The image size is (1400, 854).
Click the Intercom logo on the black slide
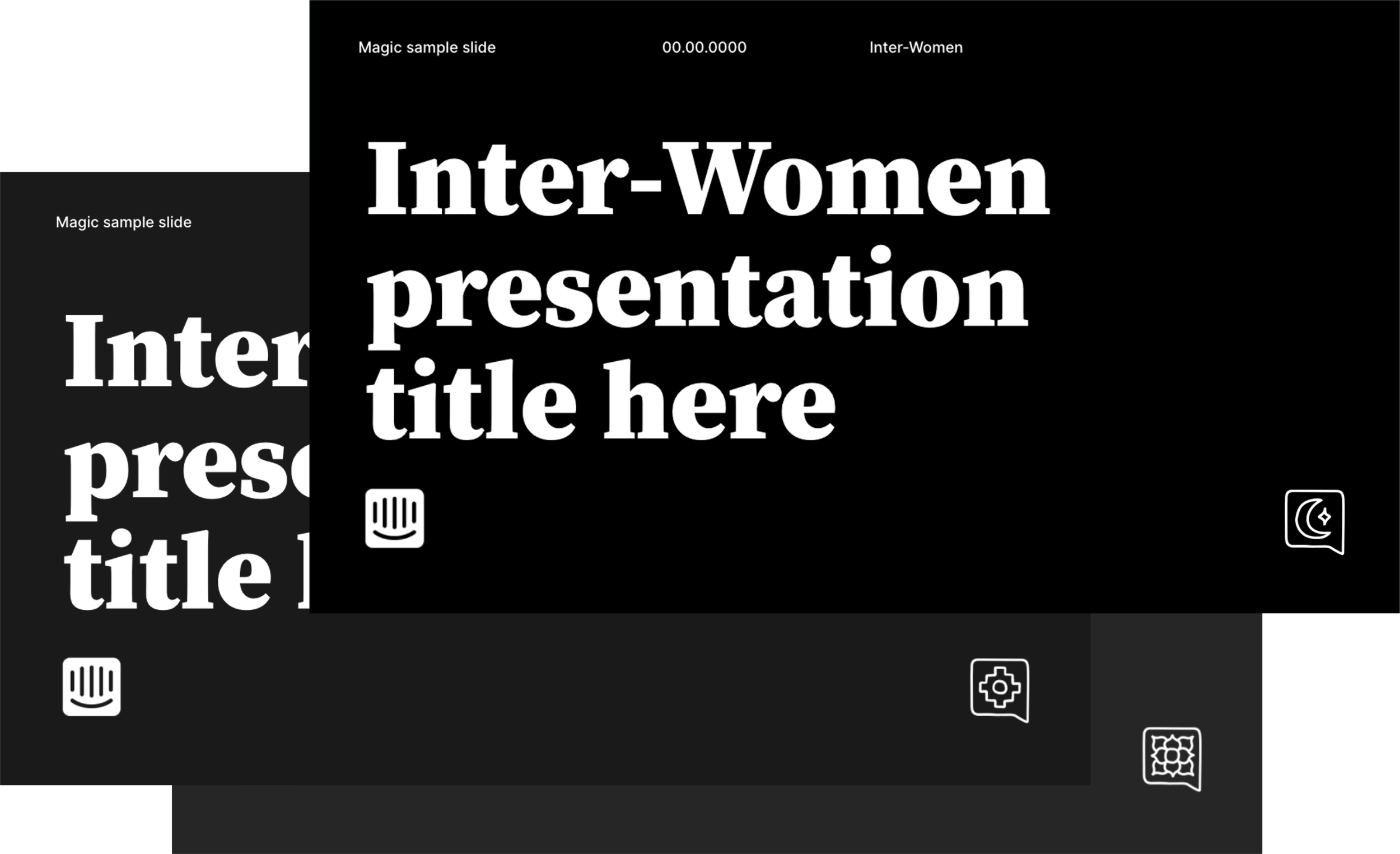[x=394, y=518]
